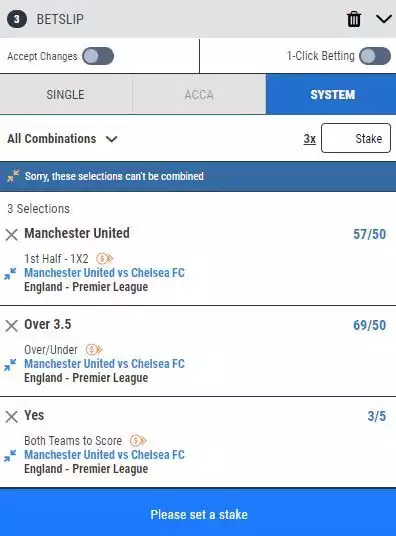Remove the Over 3.5 selection

click(12, 326)
